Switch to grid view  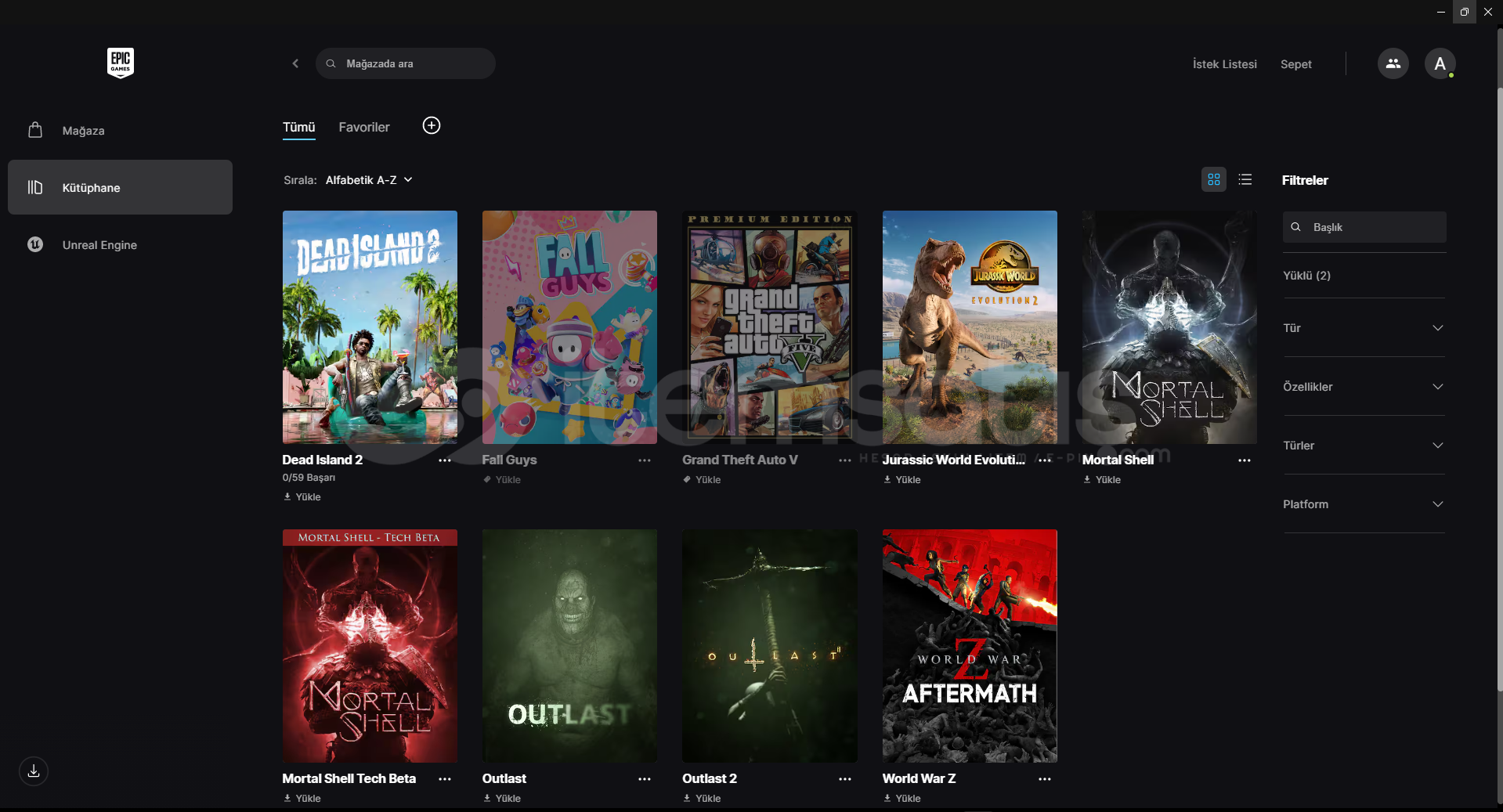point(1214,179)
